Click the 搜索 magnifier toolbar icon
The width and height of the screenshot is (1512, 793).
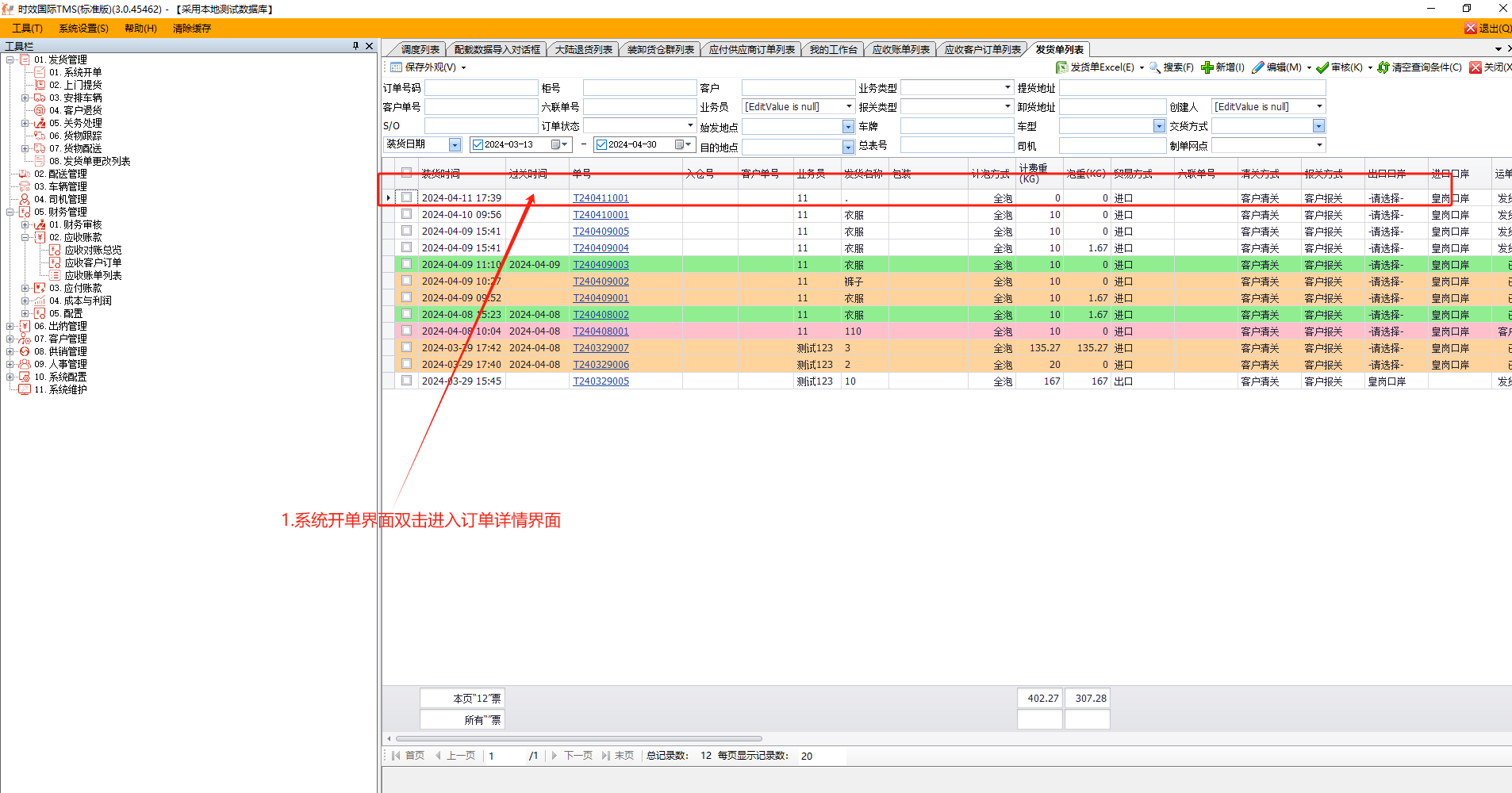pos(1155,67)
